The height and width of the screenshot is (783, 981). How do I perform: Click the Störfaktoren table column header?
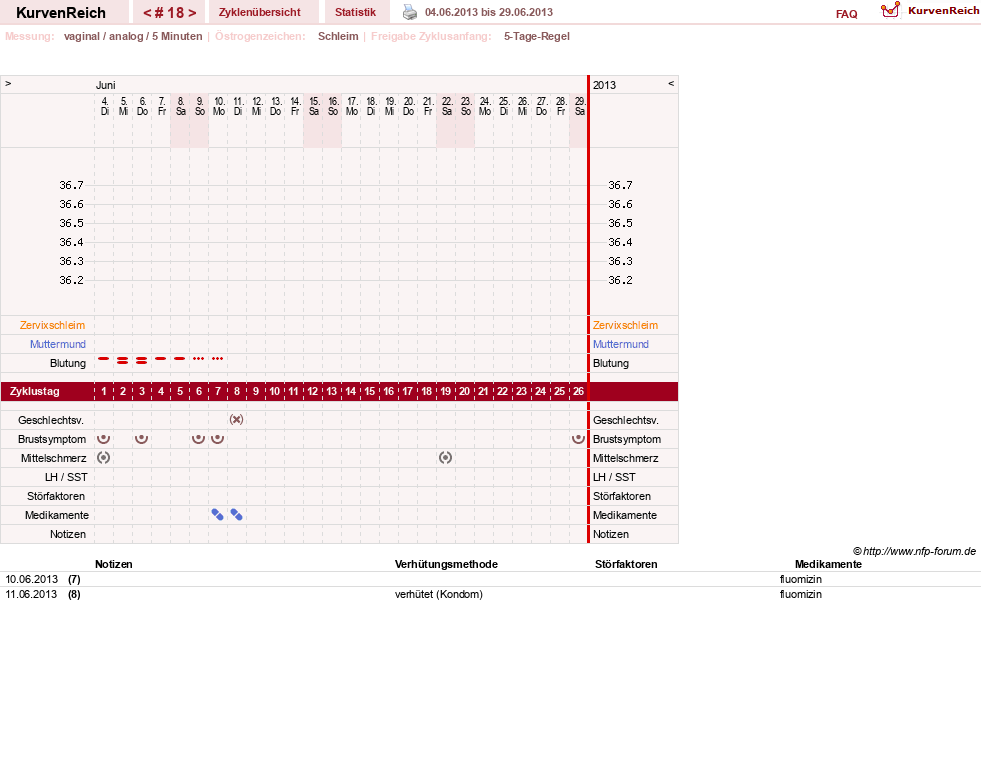pos(626,564)
